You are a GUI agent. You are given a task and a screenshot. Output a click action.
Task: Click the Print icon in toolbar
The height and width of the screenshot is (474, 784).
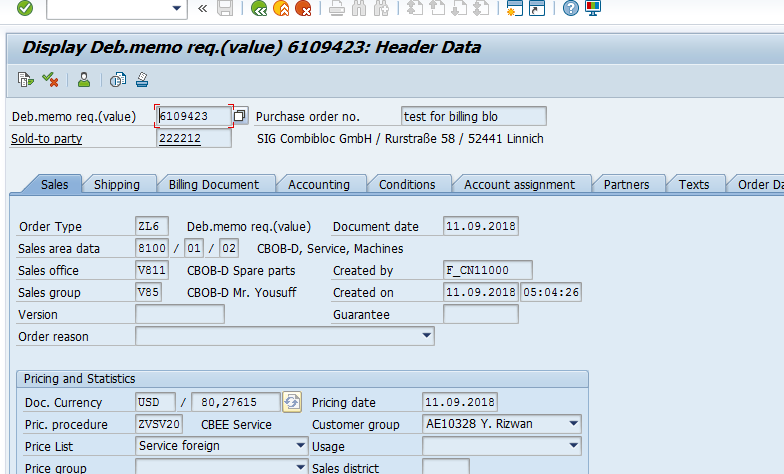click(337, 9)
